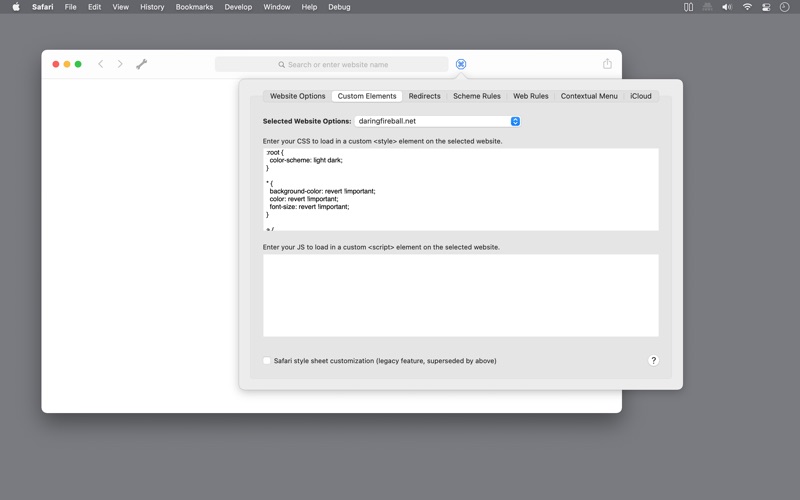Close the Safari window with red button
800x500 pixels.
click(x=56, y=64)
